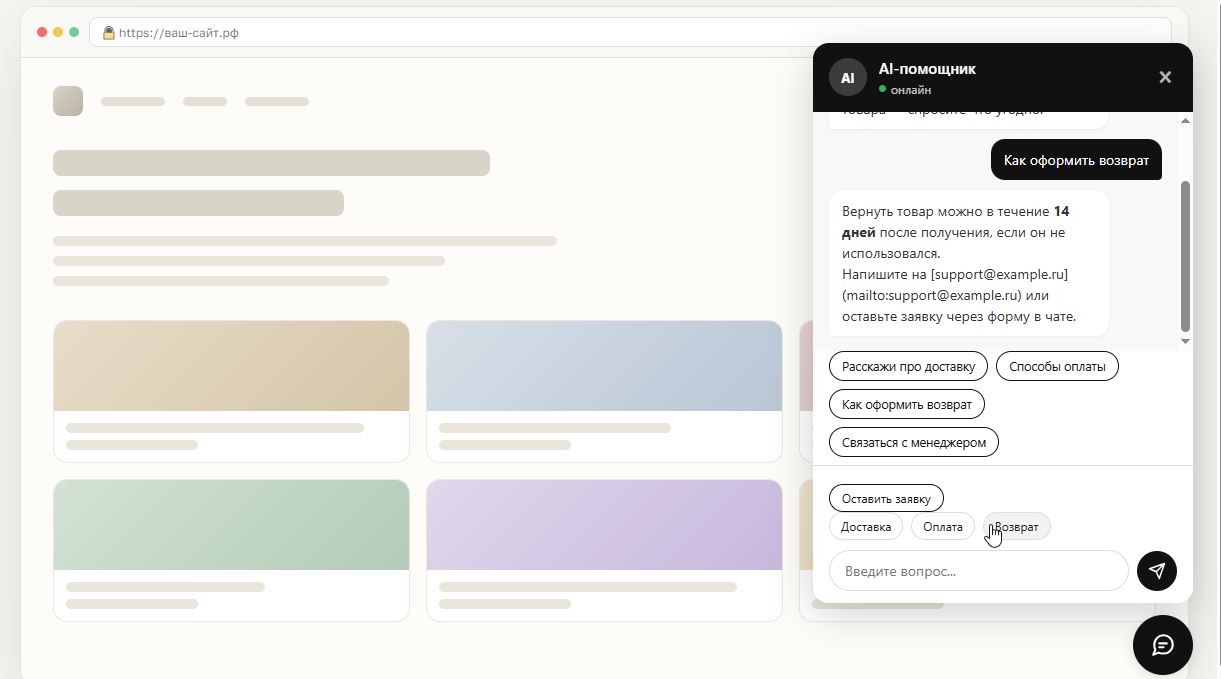This screenshot has width=1221, height=679.
Task: Open the green product card thumbnail
Action: (x=231, y=525)
